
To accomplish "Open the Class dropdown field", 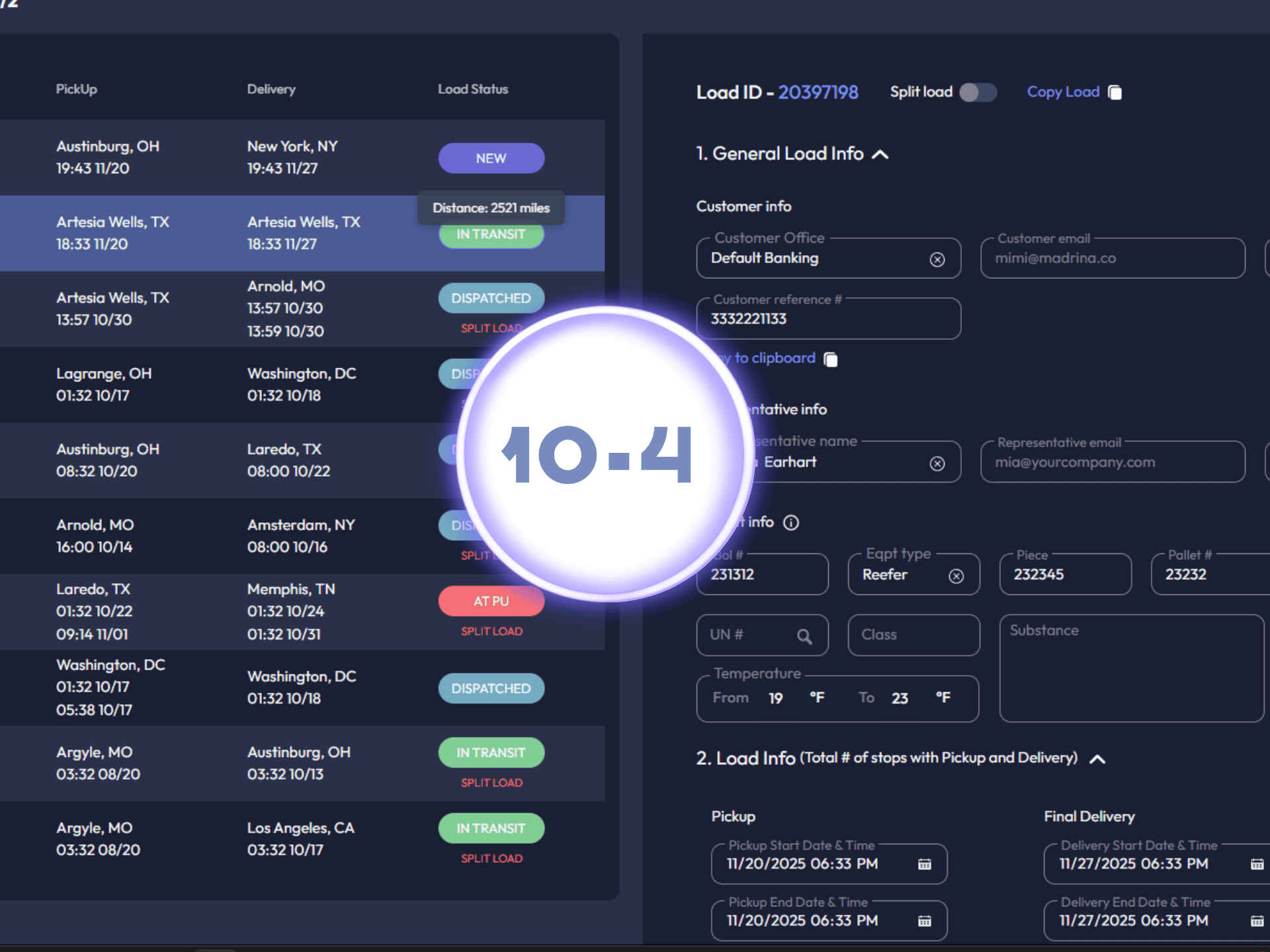I will point(913,635).
